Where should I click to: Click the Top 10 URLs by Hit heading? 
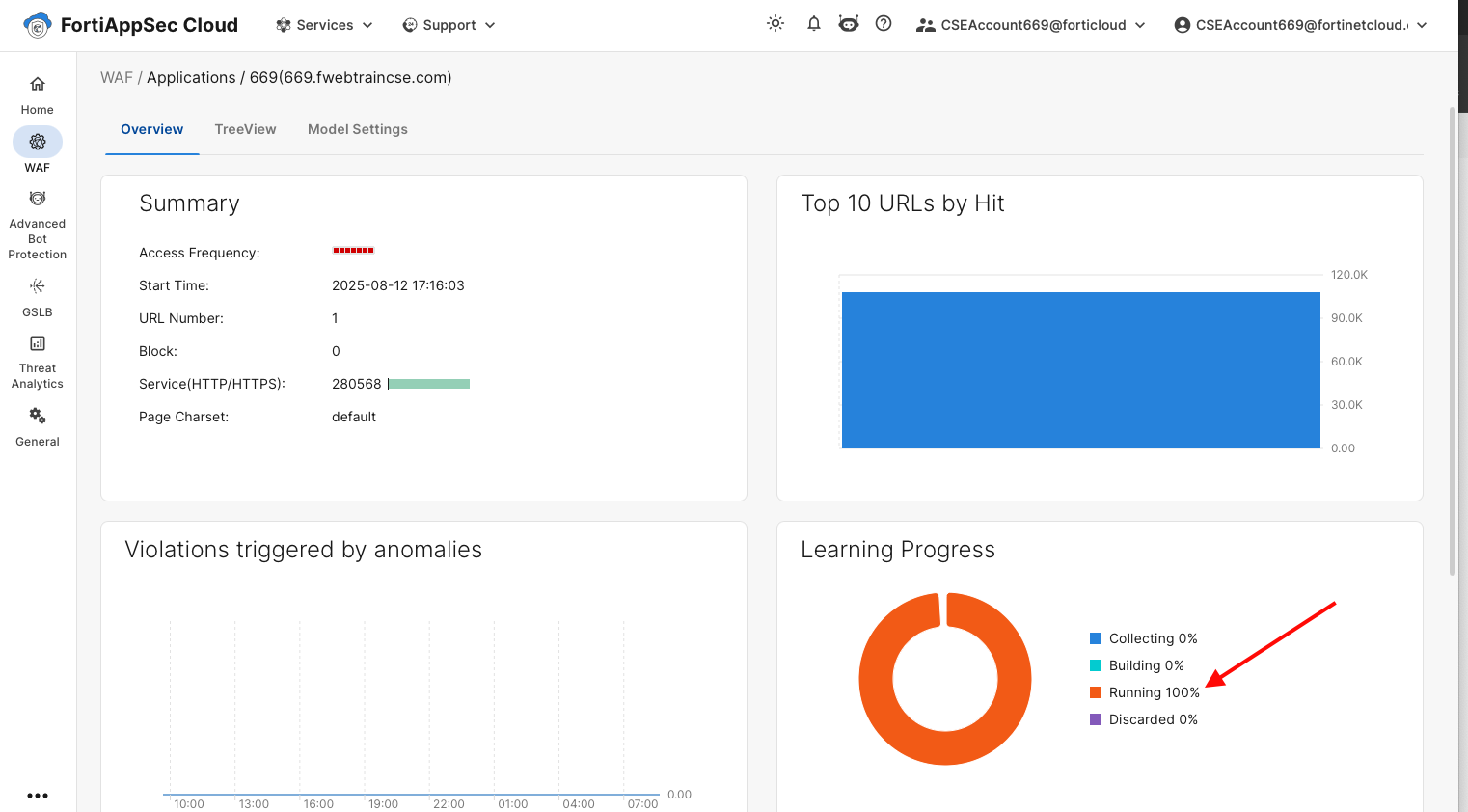point(903,203)
